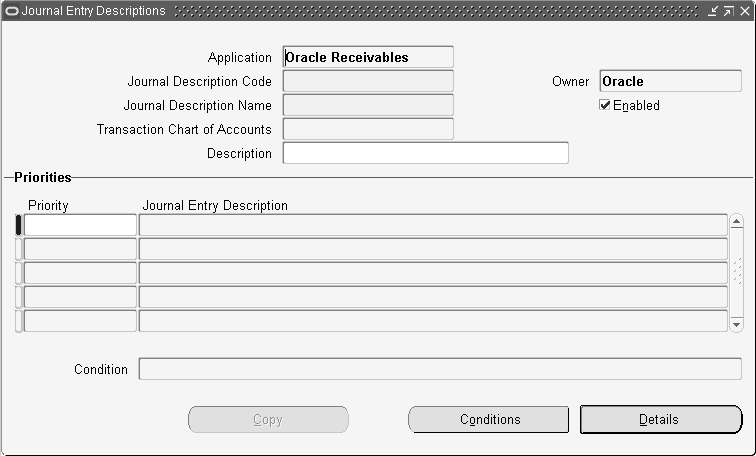Focus the Journal Description Code field

[x=368, y=81]
